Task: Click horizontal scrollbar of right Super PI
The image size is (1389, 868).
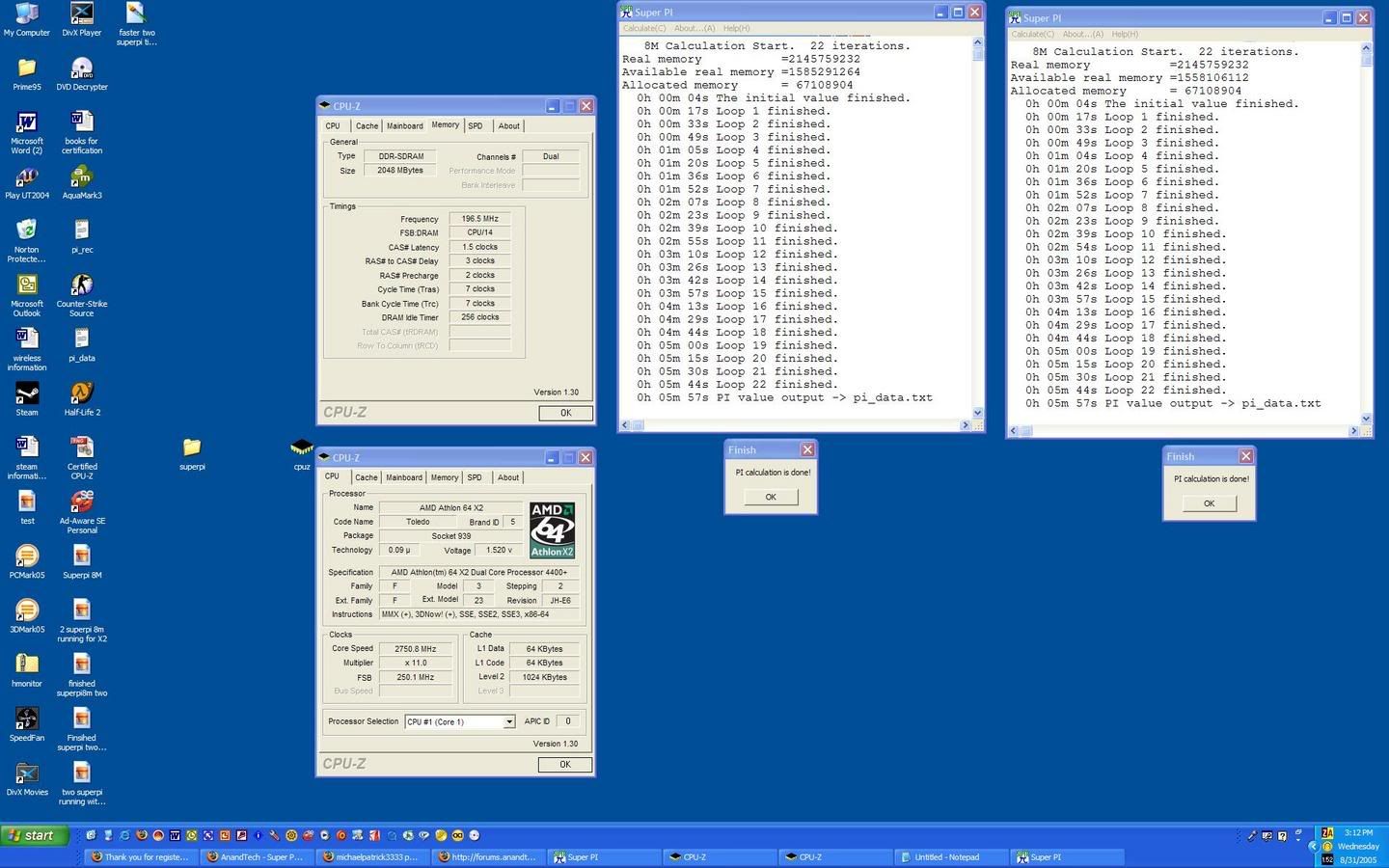Action: (x=1185, y=431)
